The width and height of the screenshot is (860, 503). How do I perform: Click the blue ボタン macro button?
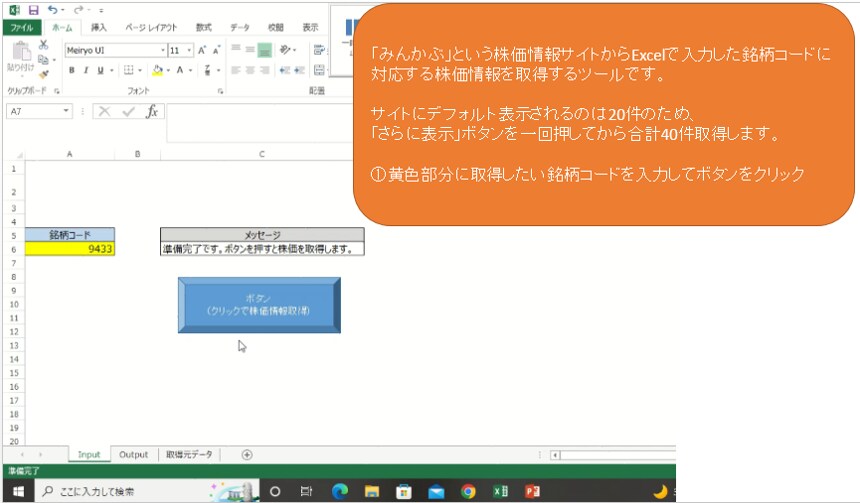[x=259, y=305]
